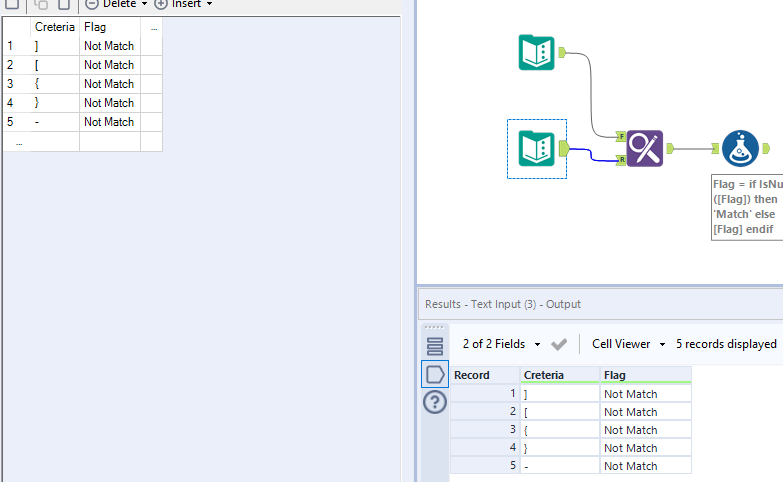
Task: Open the Delete dropdown arrow
Action: pyautogui.click(x=144, y=4)
